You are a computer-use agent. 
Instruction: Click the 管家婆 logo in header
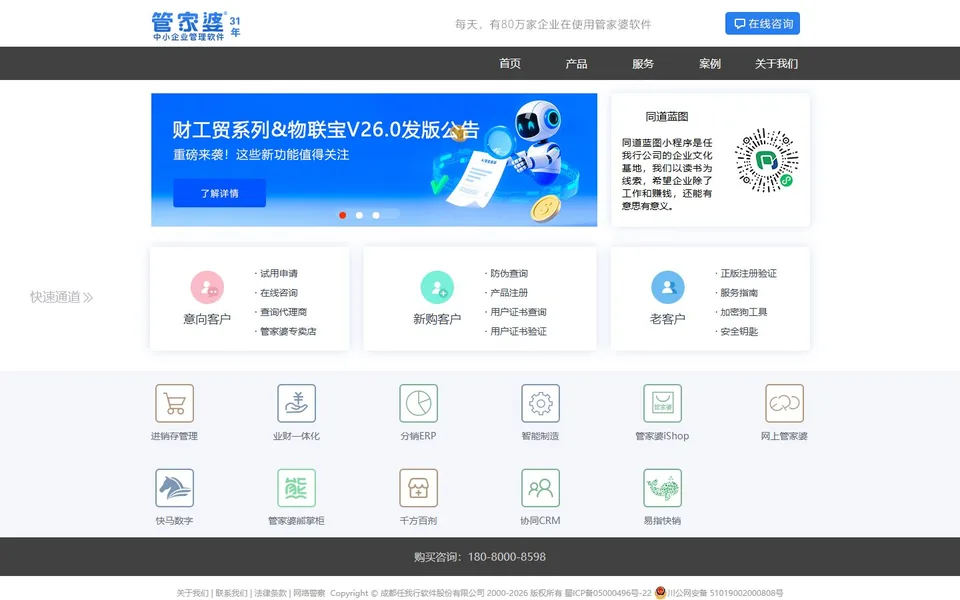pyautogui.click(x=196, y=26)
